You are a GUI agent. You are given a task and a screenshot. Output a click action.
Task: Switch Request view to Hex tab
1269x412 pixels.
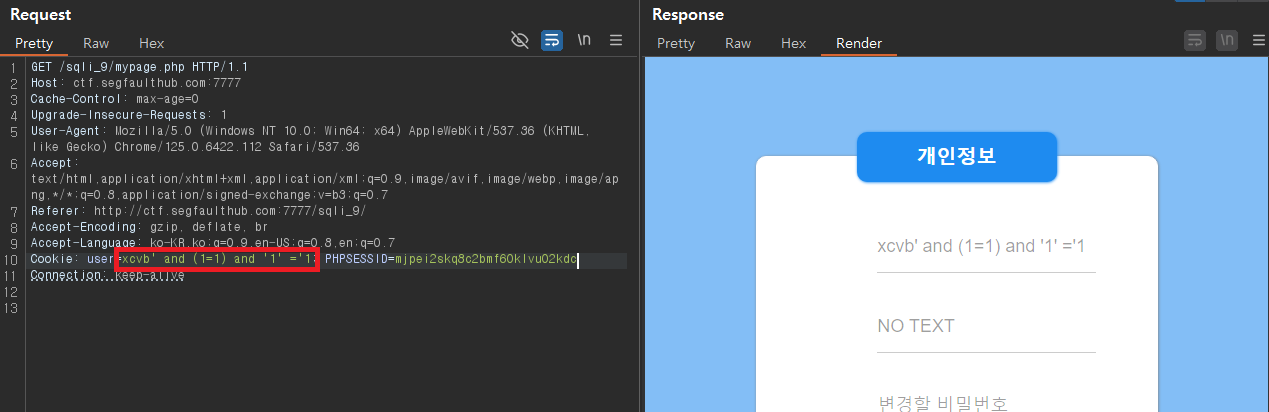pyautogui.click(x=151, y=43)
